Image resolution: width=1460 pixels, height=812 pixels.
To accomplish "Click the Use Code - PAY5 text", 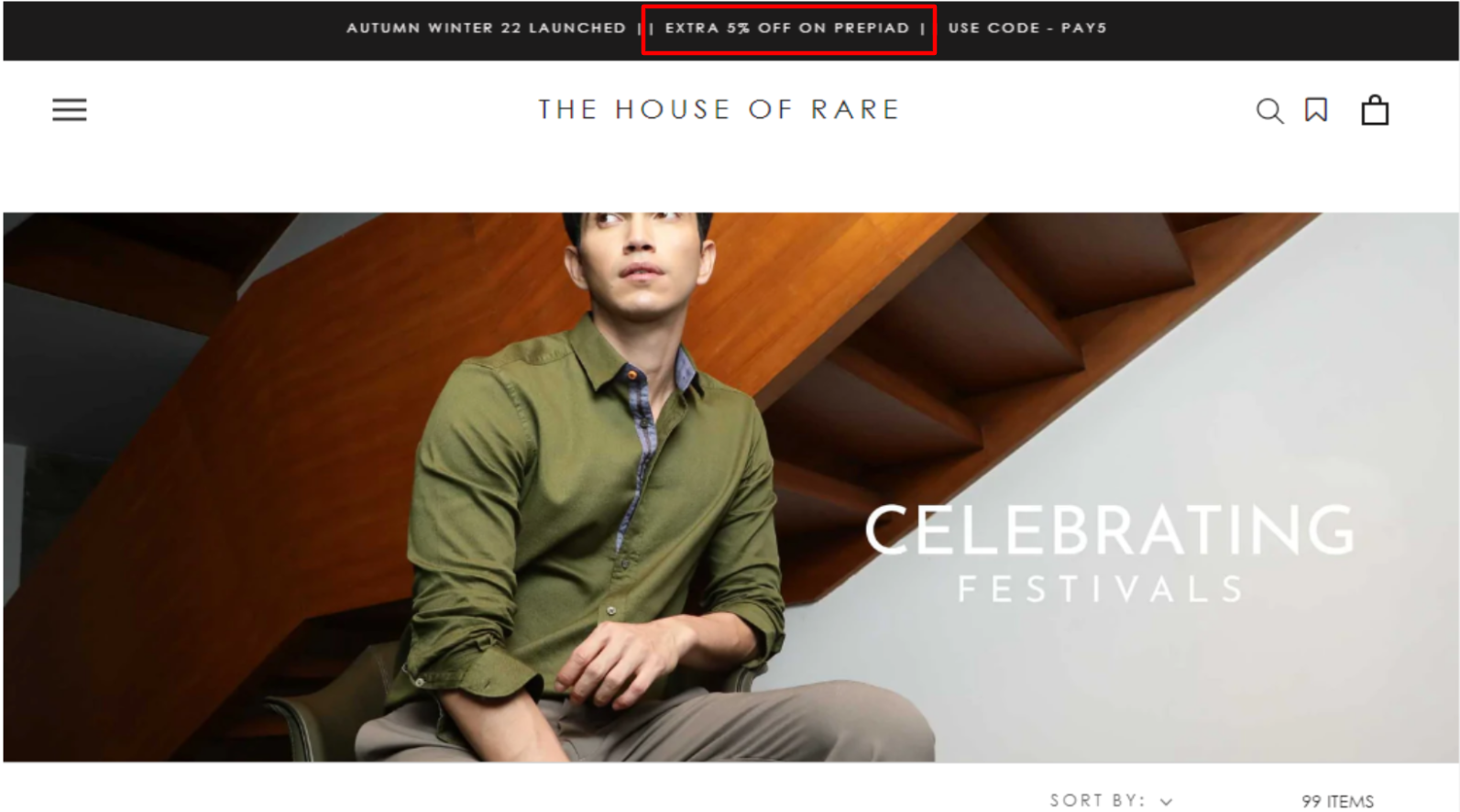I will [x=1027, y=28].
